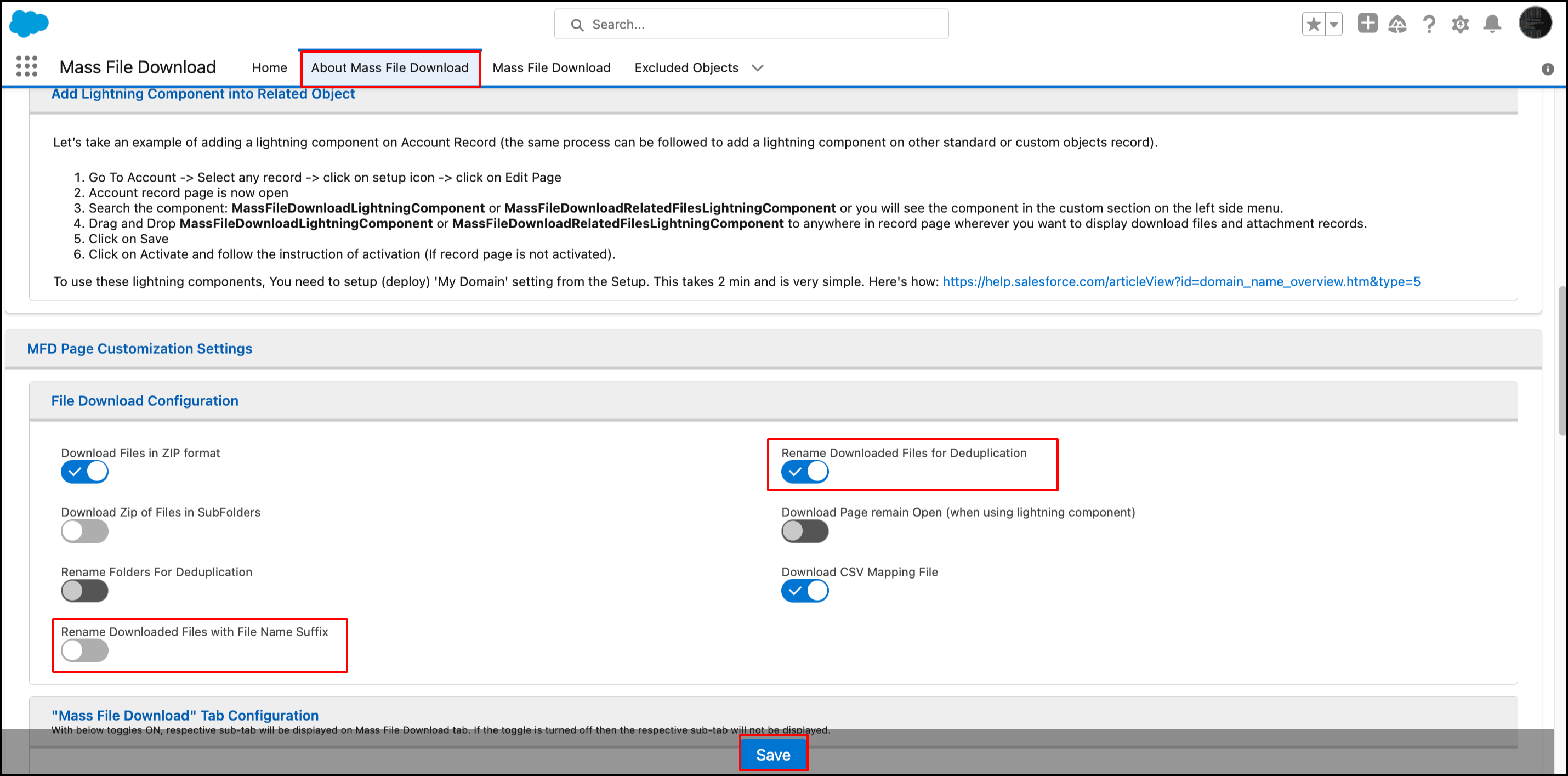Open the Setup gear icon
1568x776 pixels.
(x=1460, y=24)
